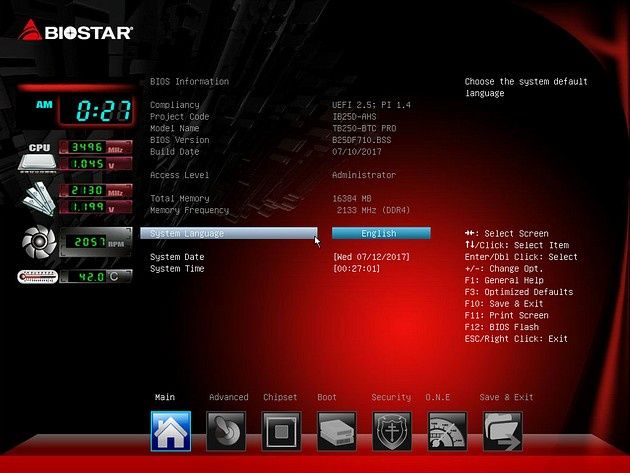The height and width of the screenshot is (473, 630).
Task: Click the F10: Save & Exit hint
Action: tap(504, 303)
